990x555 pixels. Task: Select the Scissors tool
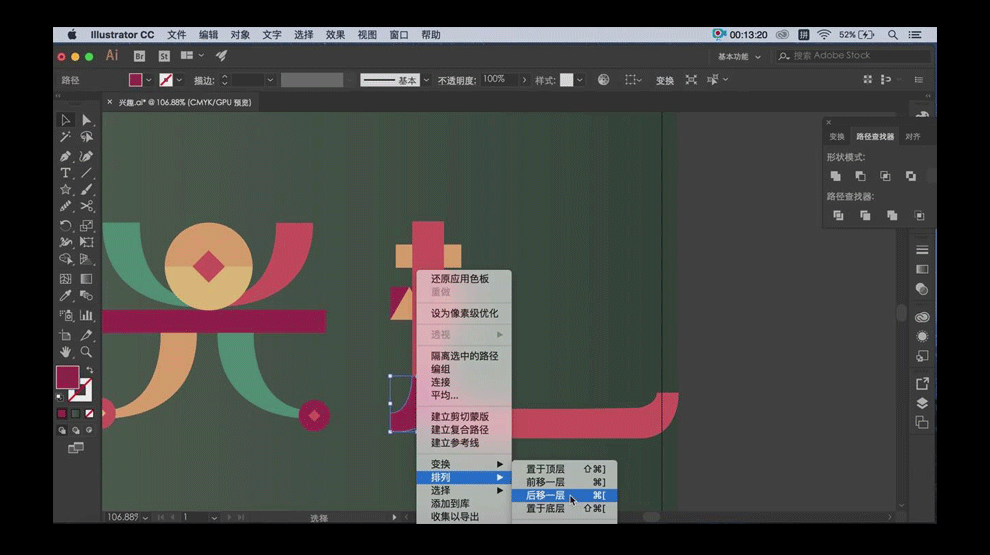point(87,206)
